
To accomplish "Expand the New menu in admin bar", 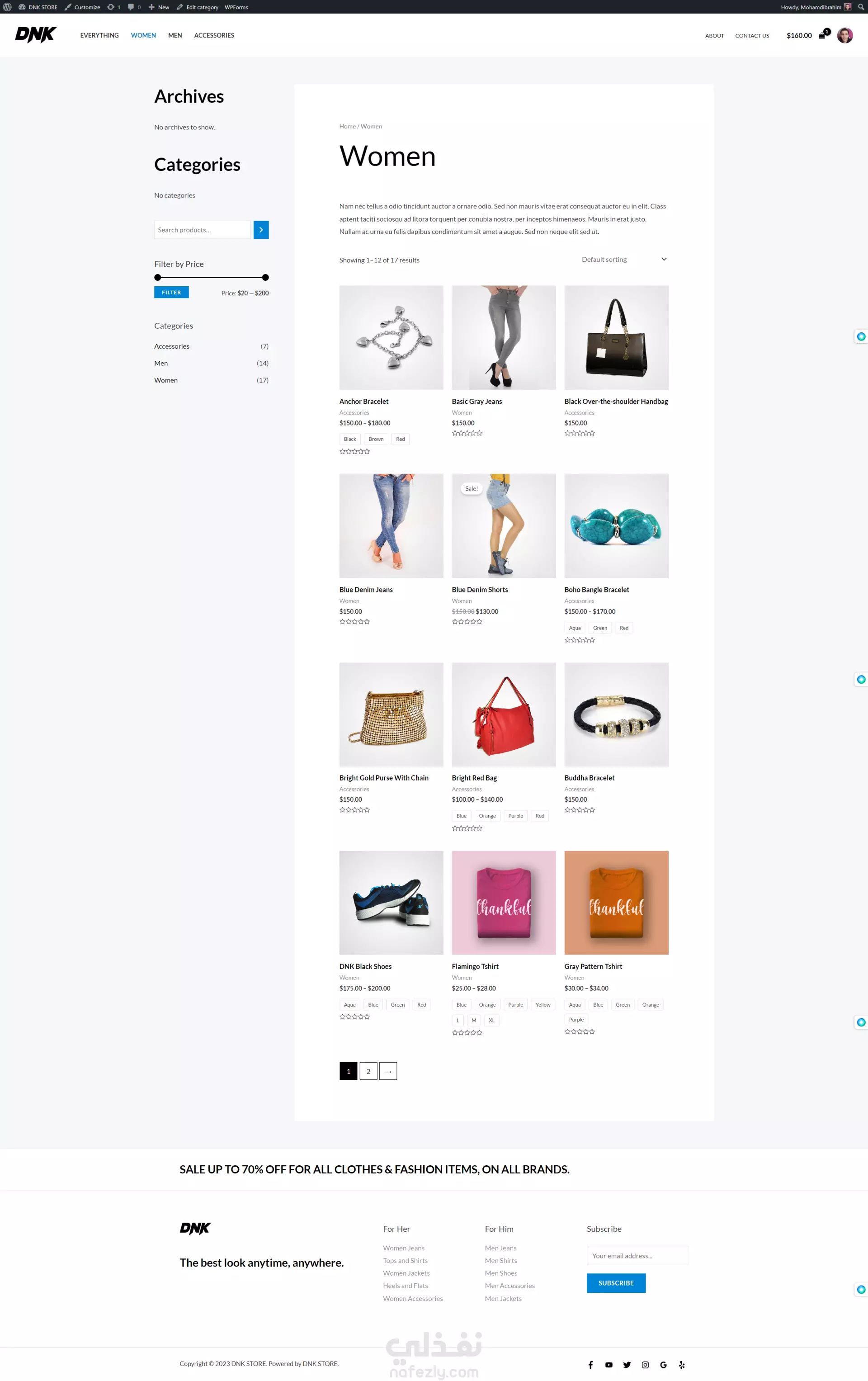I will 159,7.
